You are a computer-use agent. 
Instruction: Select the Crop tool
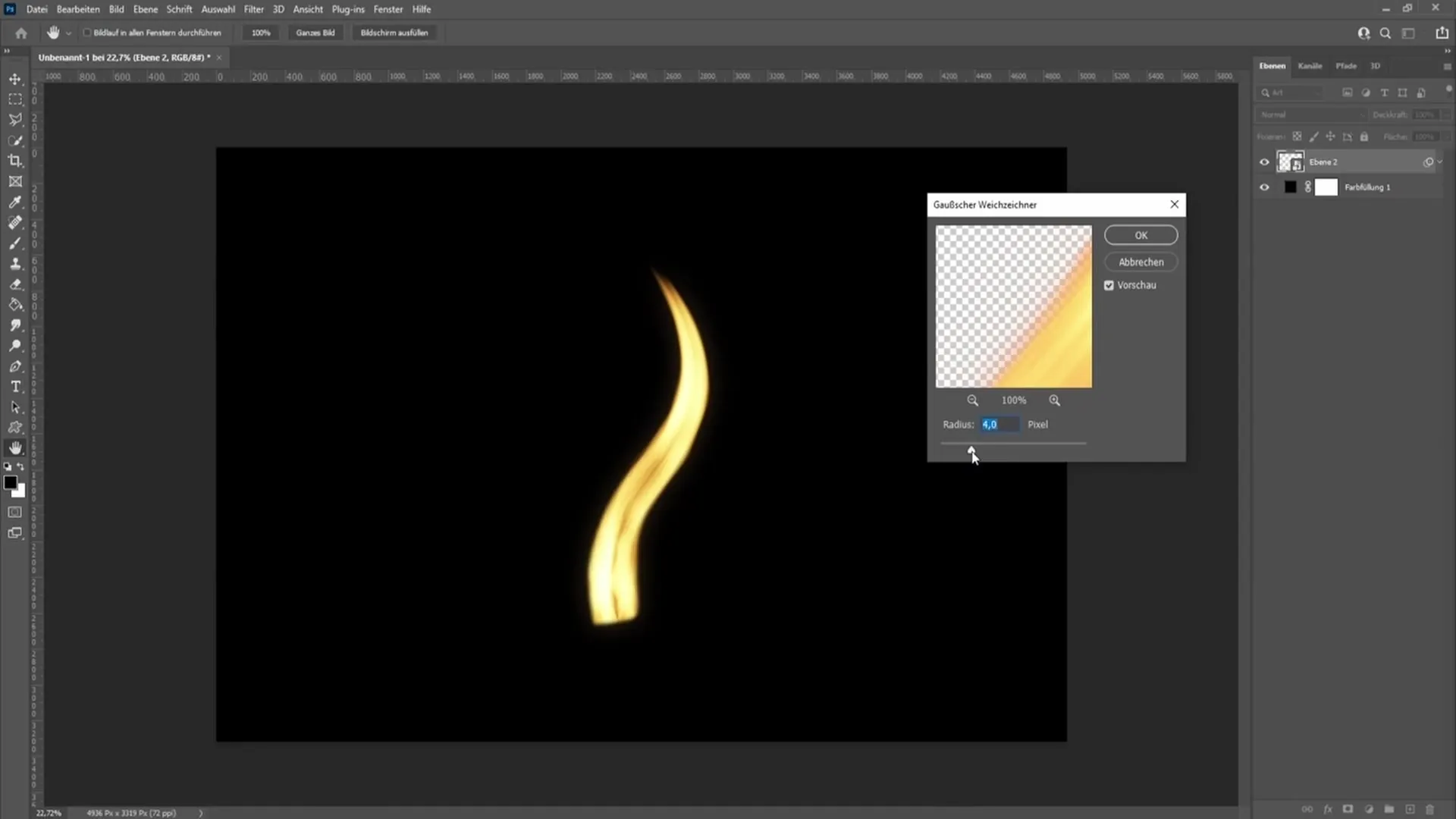pyautogui.click(x=15, y=161)
